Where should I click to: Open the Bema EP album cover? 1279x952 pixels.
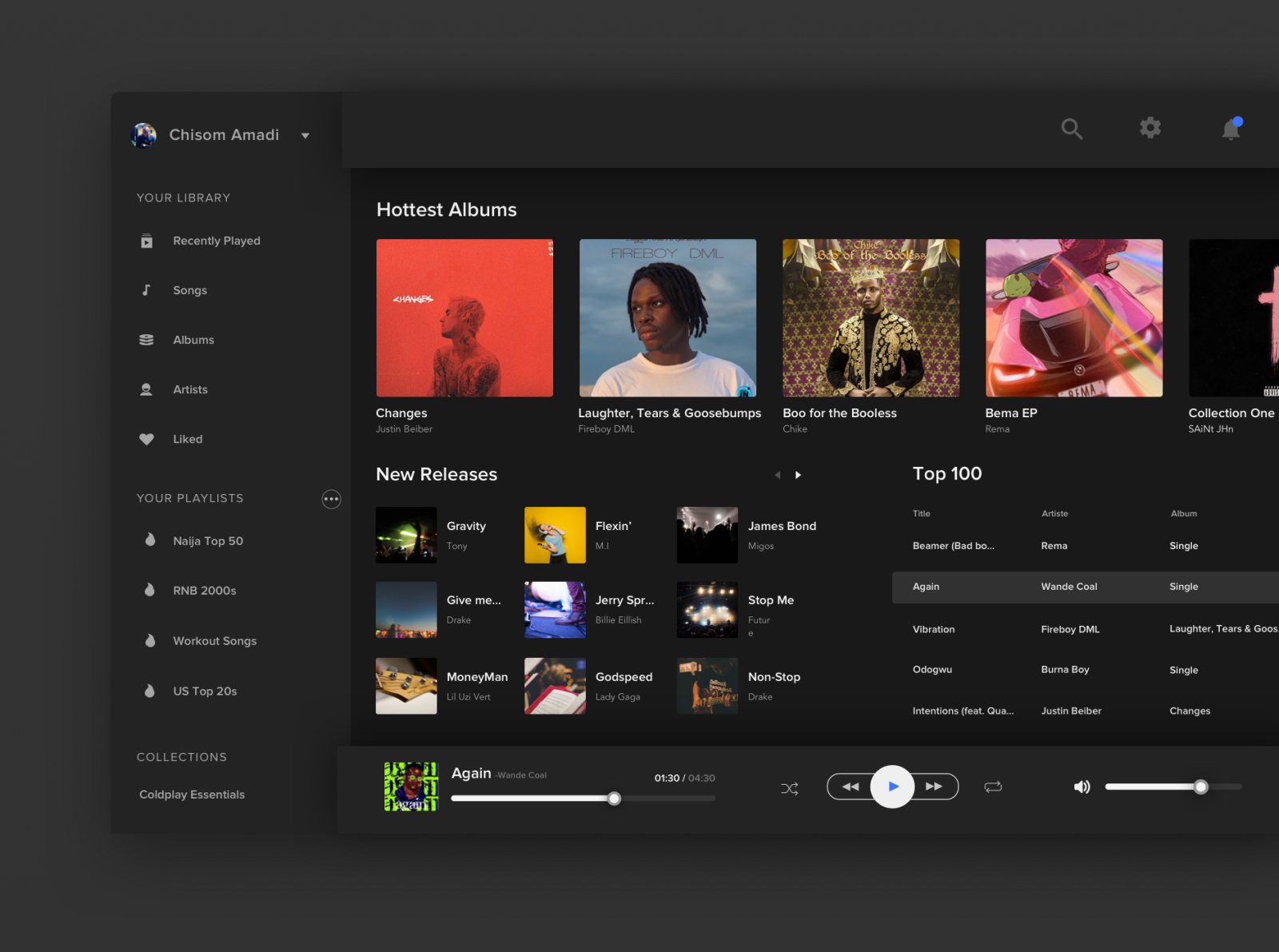pyautogui.click(x=1074, y=318)
